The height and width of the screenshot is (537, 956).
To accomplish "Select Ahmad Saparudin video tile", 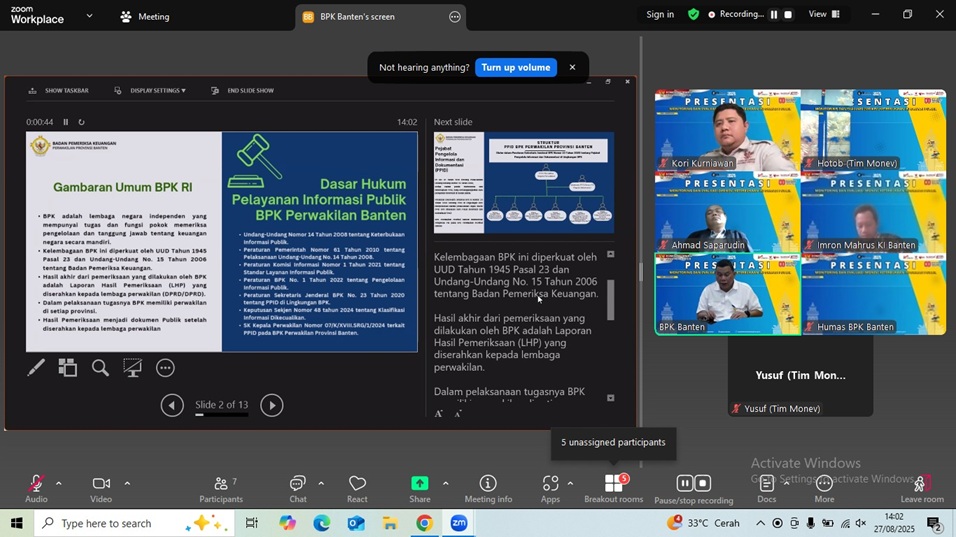I will pos(727,212).
